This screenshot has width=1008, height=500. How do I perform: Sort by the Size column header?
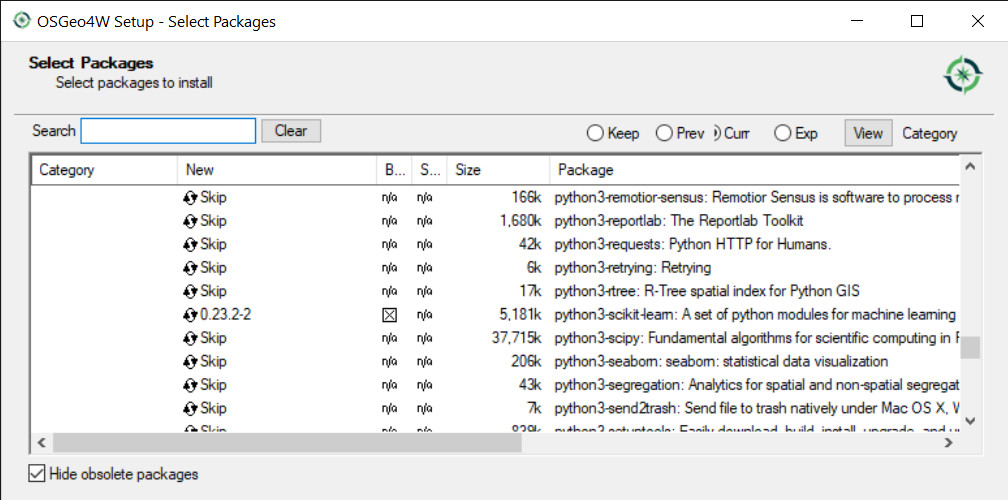pos(498,170)
